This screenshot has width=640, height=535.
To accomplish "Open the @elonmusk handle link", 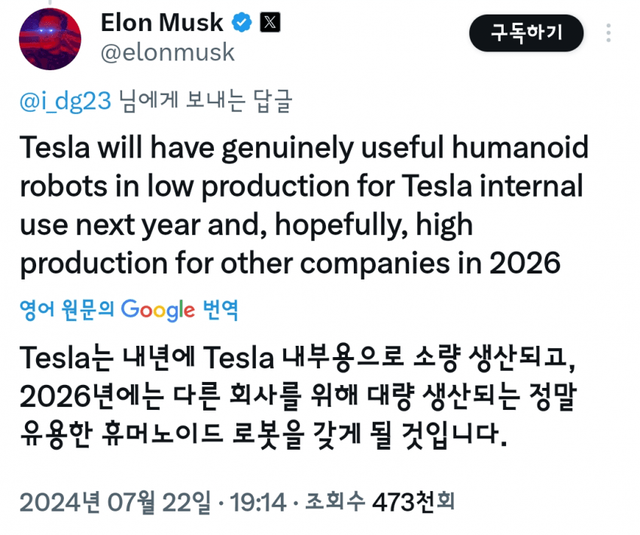I will 167,51.
